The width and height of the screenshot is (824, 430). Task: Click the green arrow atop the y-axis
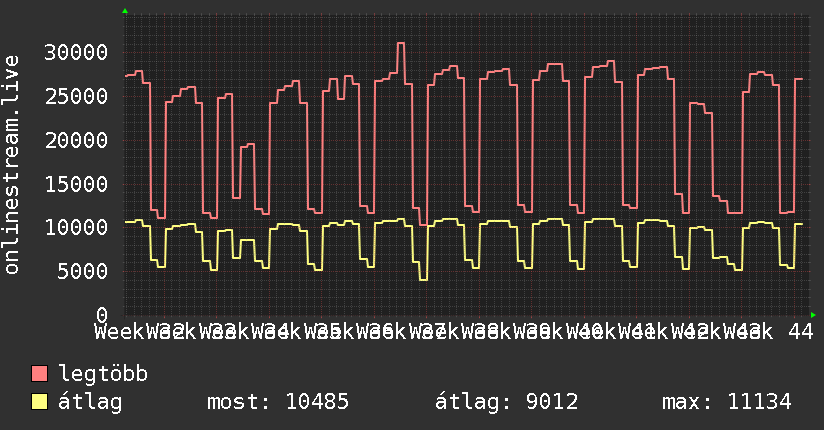click(x=125, y=10)
